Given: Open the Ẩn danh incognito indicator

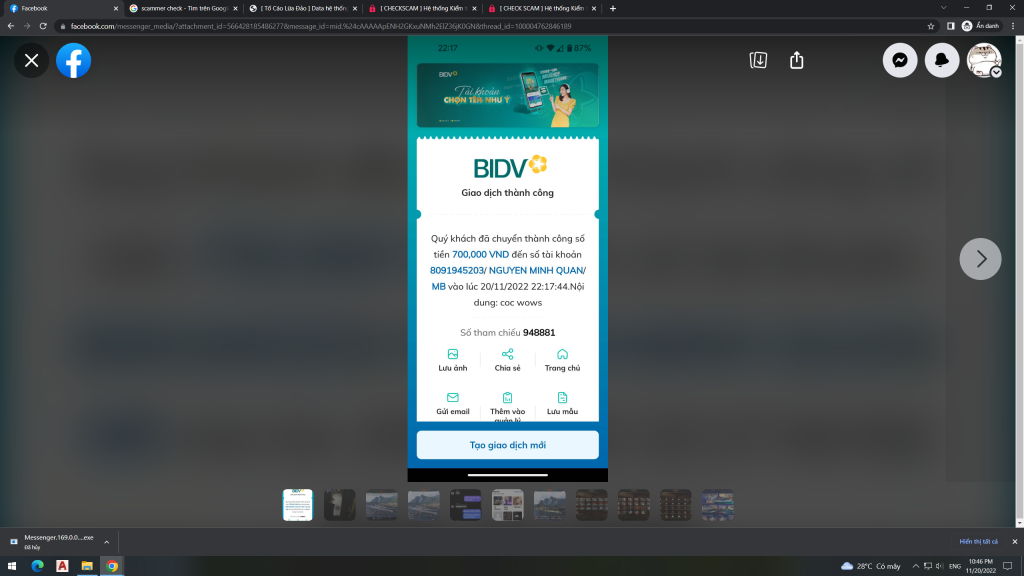Looking at the screenshot, I should [x=980, y=26].
